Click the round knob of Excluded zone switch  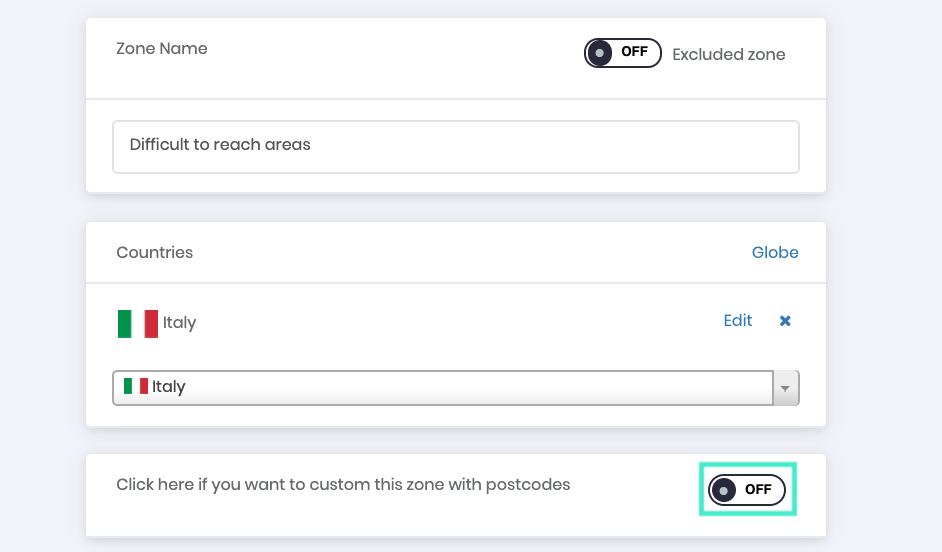click(x=600, y=53)
